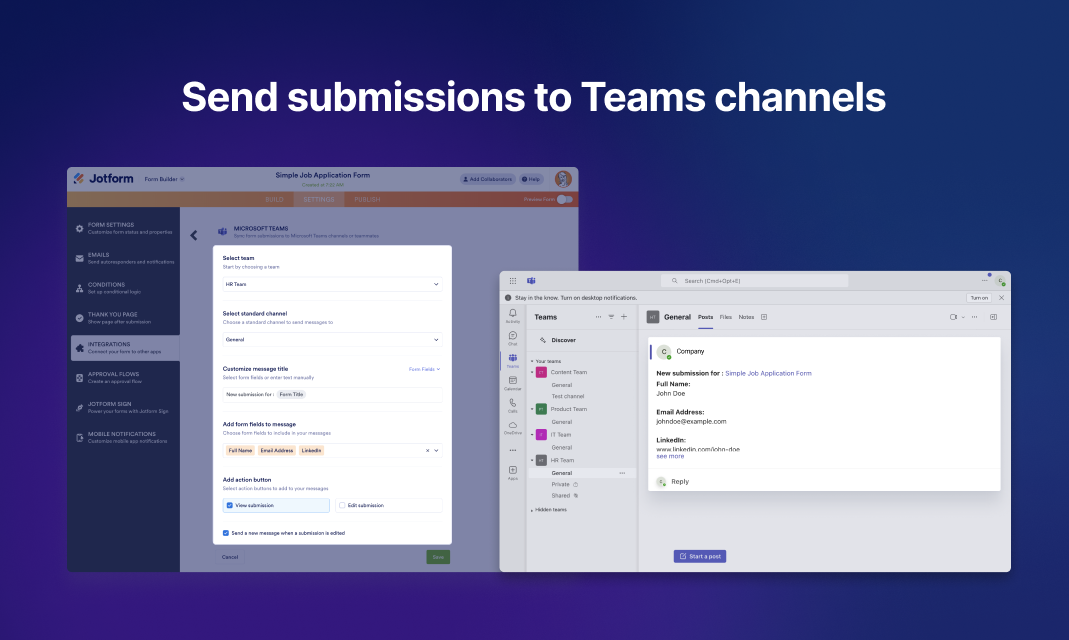
Task: Open more options for HR Team General channel
Action: (x=622, y=473)
